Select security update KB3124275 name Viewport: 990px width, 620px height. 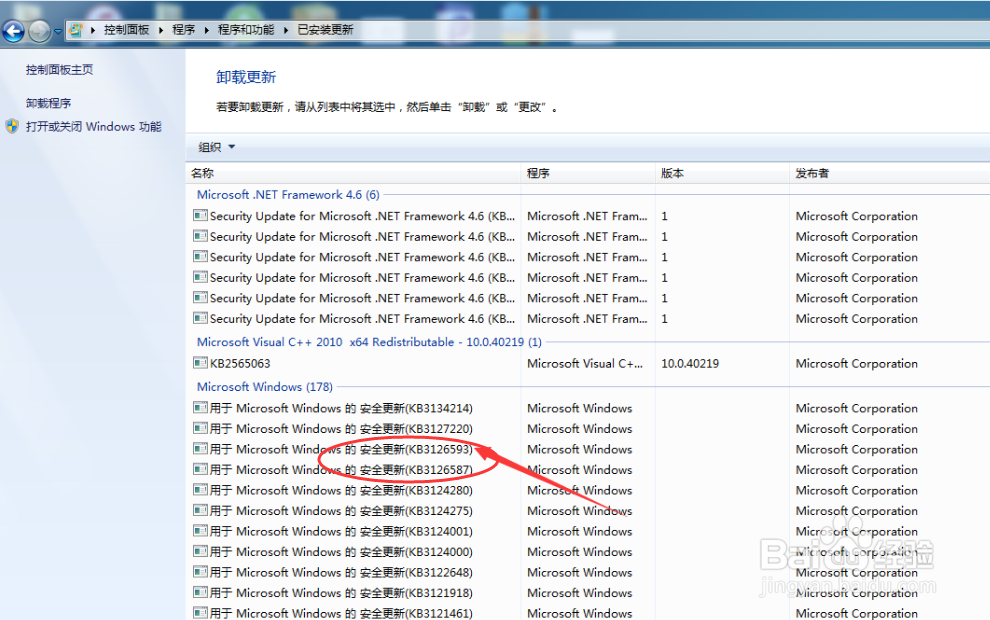(341, 511)
